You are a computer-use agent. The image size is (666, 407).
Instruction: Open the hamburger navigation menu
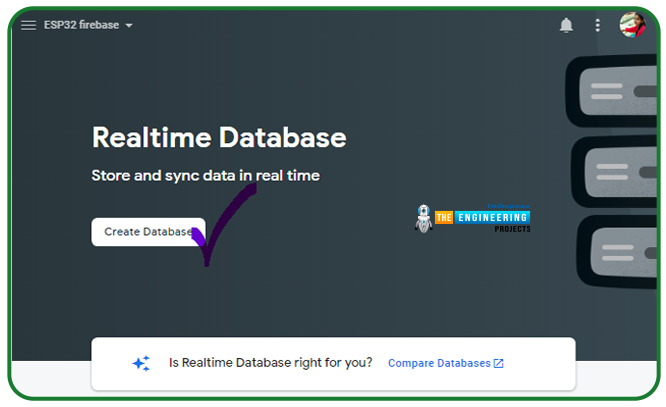(x=28, y=25)
